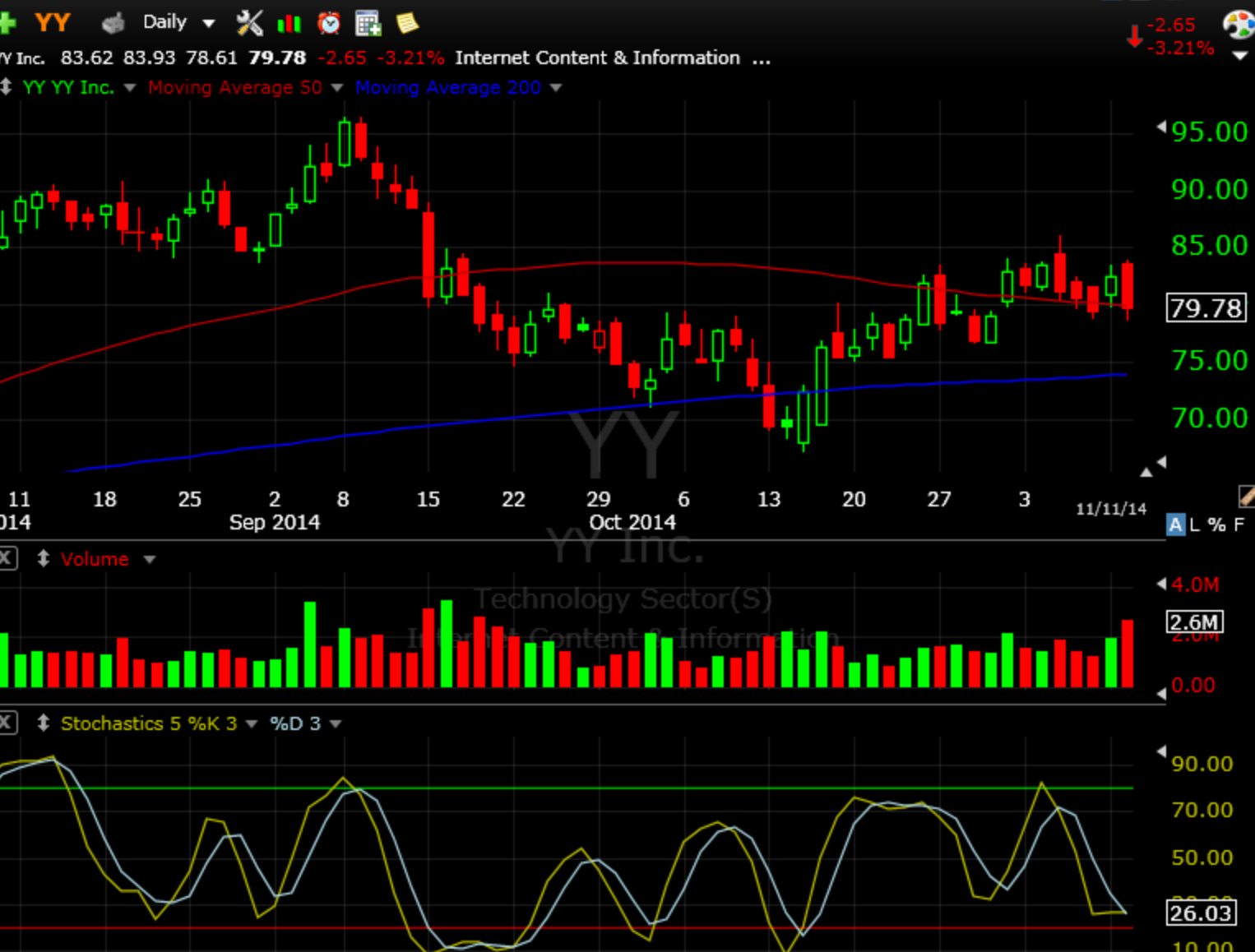Click the last red volume bar
Viewport: 1255px width, 952px height.
(1128, 654)
